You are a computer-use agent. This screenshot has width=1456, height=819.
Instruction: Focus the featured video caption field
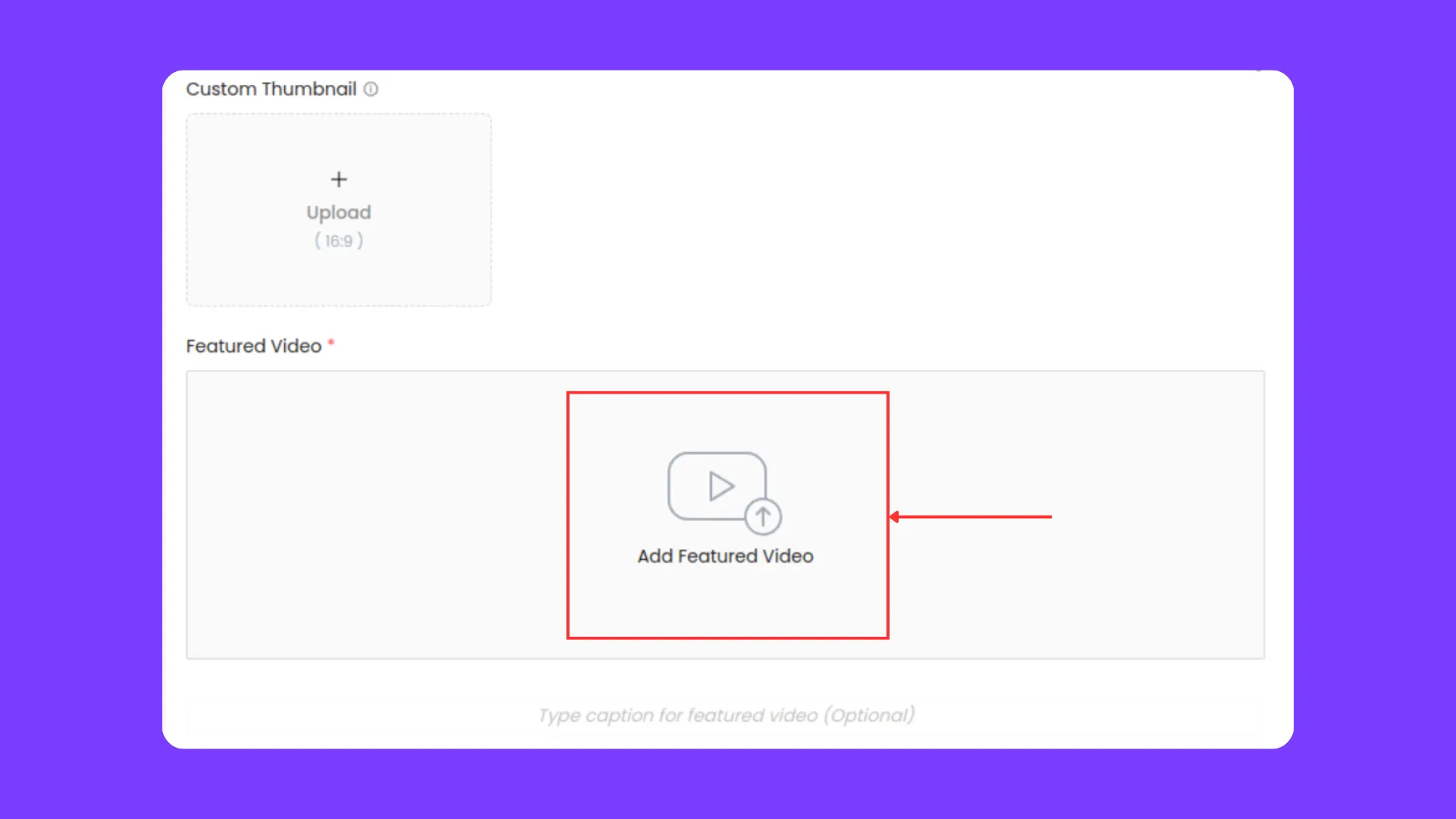point(726,715)
